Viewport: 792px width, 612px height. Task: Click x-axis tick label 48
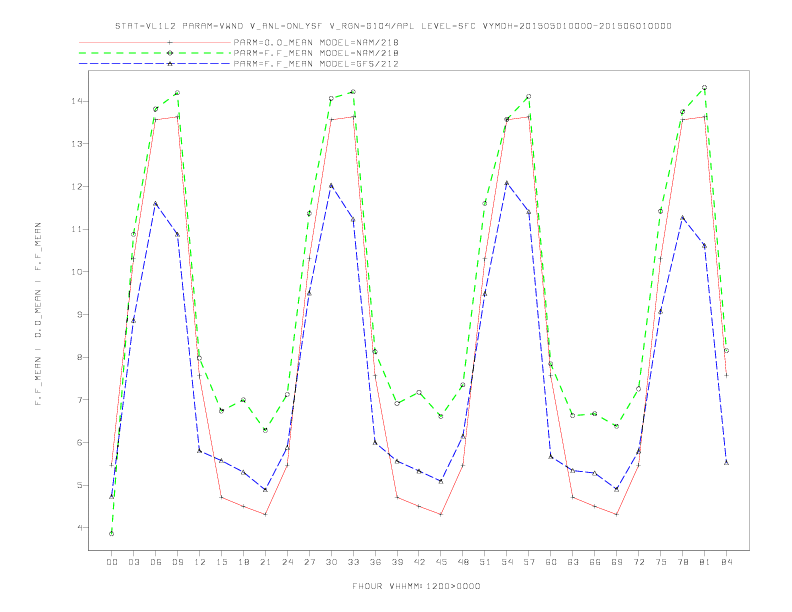(463, 562)
